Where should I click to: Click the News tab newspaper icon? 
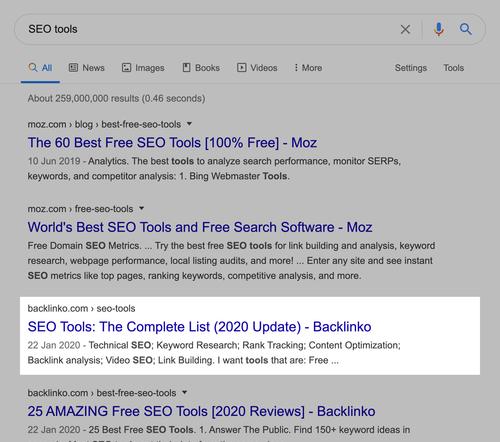pos(73,68)
